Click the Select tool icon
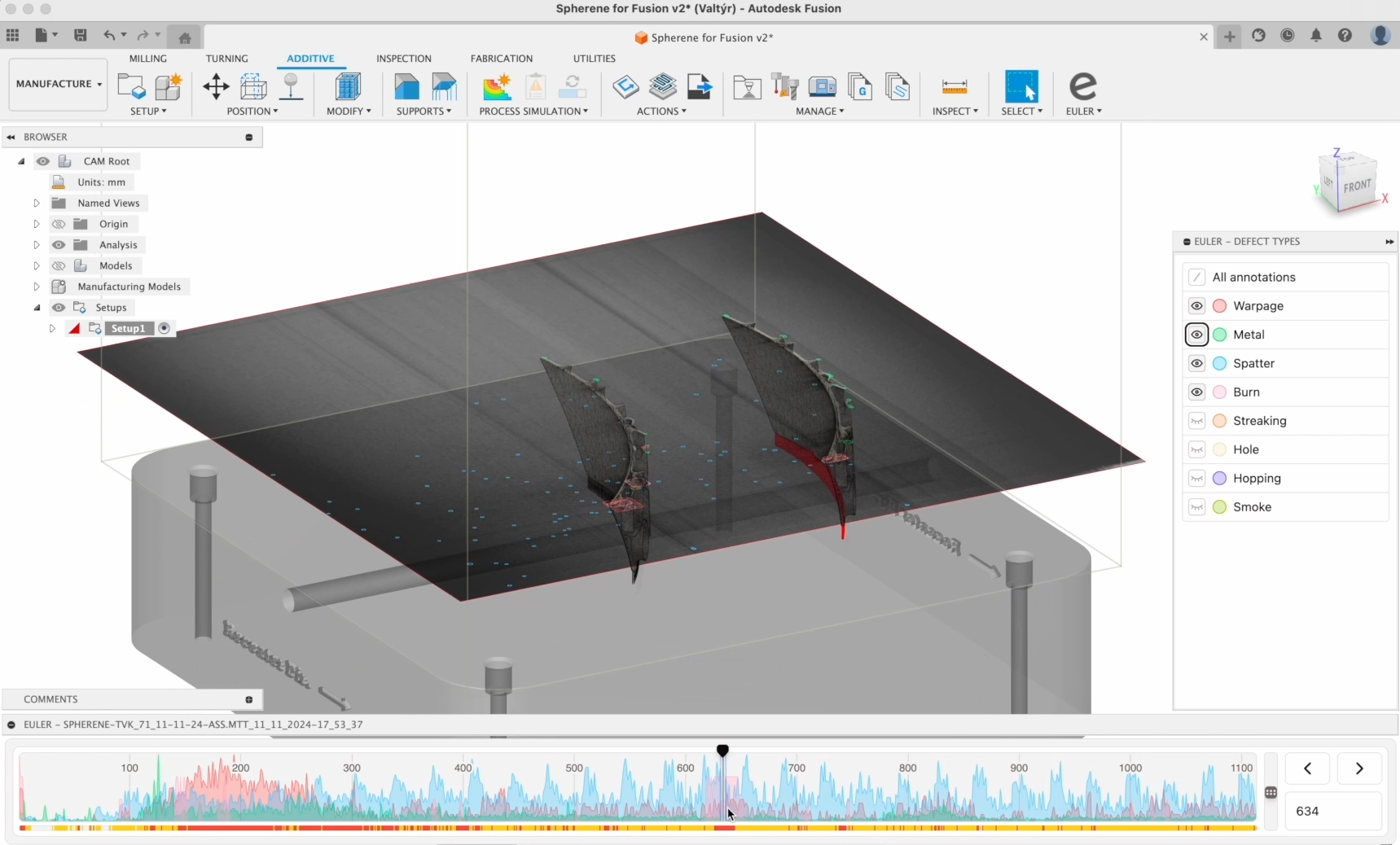This screenshot has height=845, width=1400. 1021,87
